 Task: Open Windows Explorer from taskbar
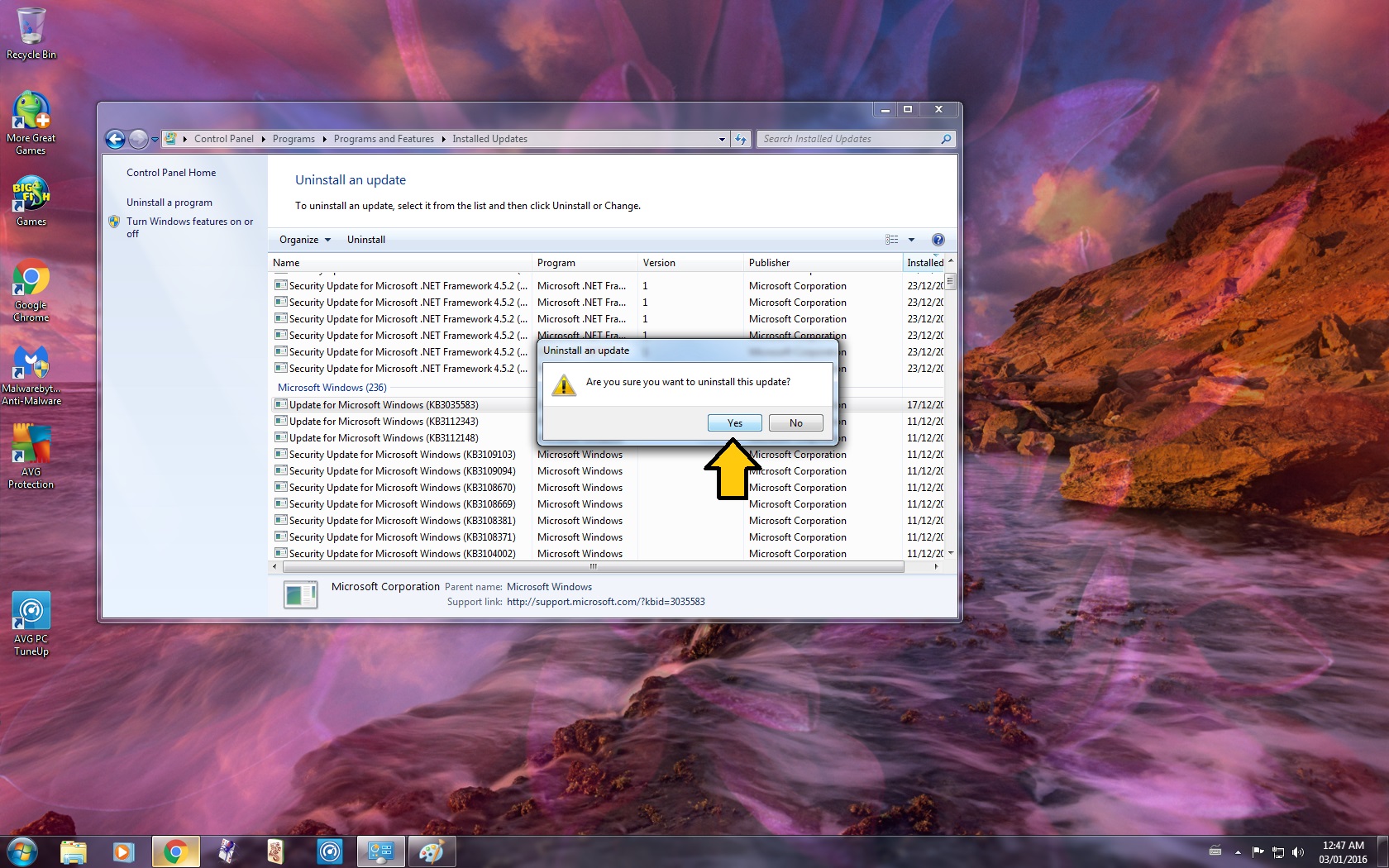pyautogui.click(x=74, y=851)
